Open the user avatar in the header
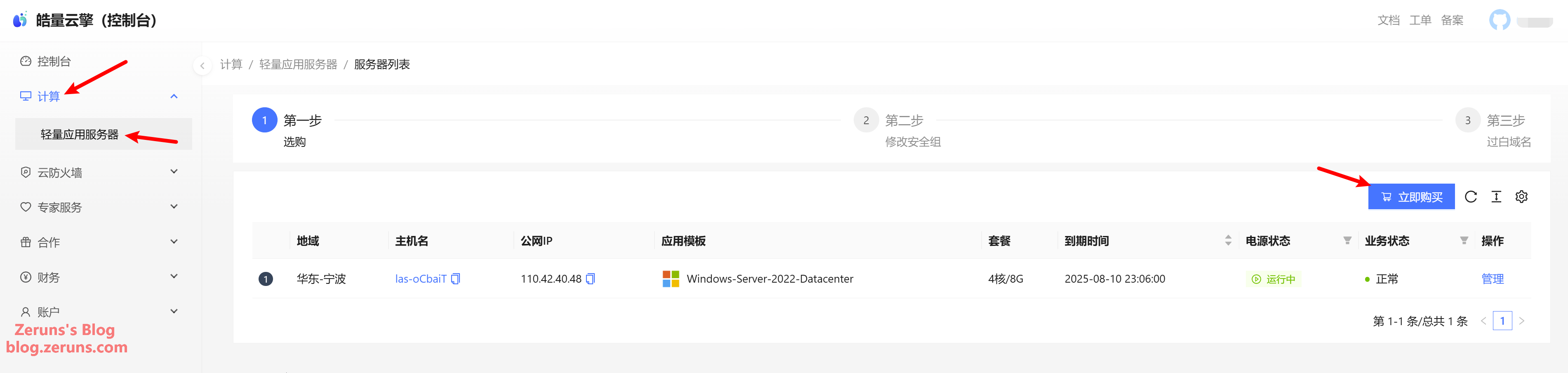Image resolution: width=1568 pixels, height=373 pixels. (x=1499, y=20)
